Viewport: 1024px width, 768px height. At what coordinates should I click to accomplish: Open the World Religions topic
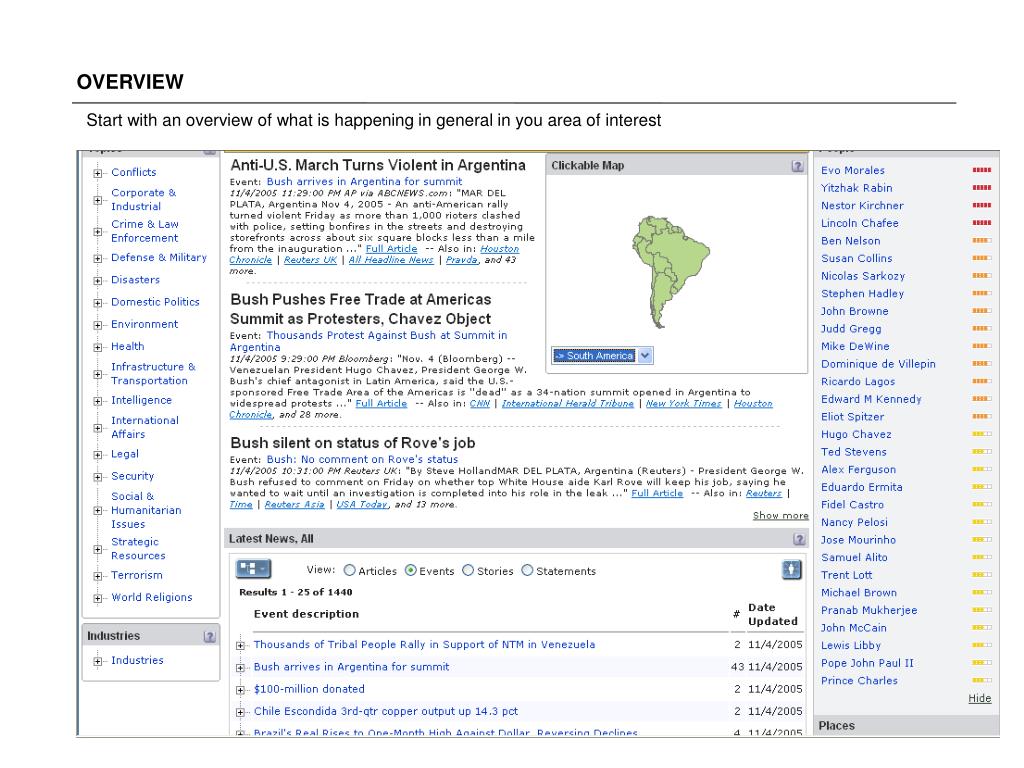click(x=152, y=597)
